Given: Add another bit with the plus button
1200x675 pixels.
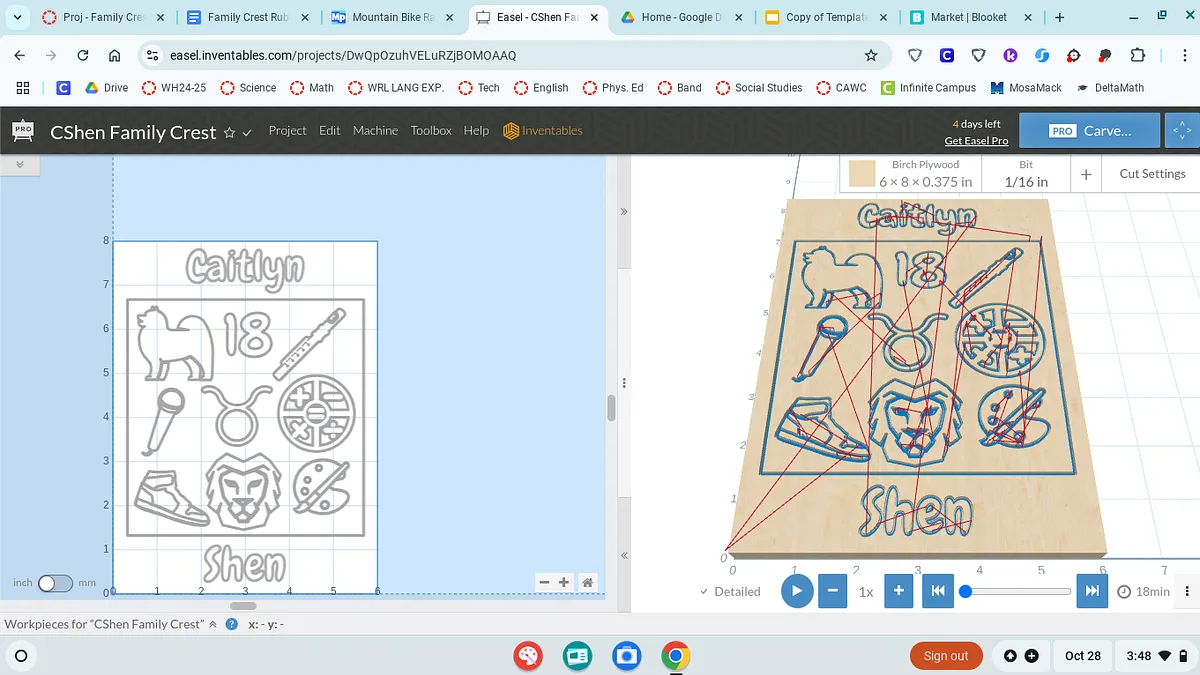Looking at the screenshot, I should point(1086,174).
